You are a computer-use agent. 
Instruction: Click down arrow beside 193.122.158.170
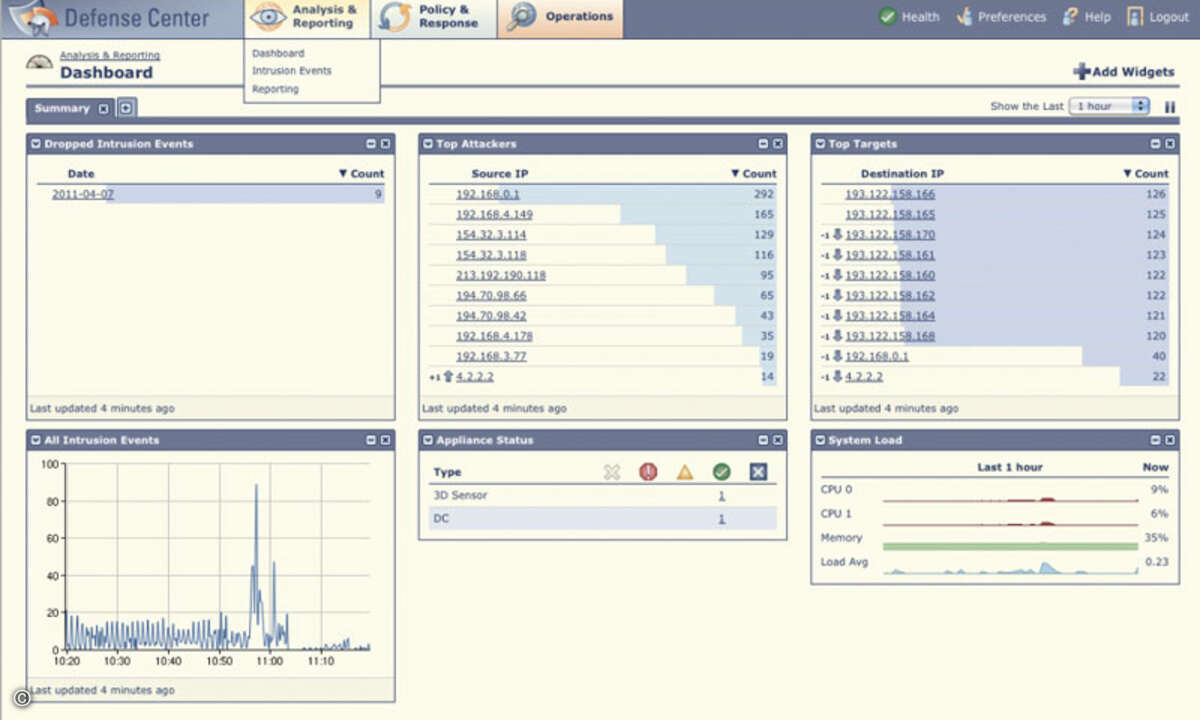837,235
